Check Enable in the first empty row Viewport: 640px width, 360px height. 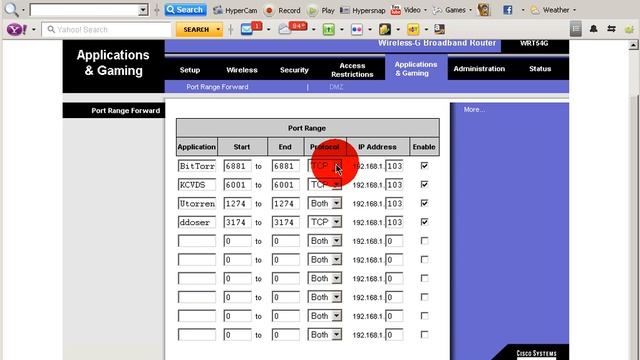click(x=424, y=241)
